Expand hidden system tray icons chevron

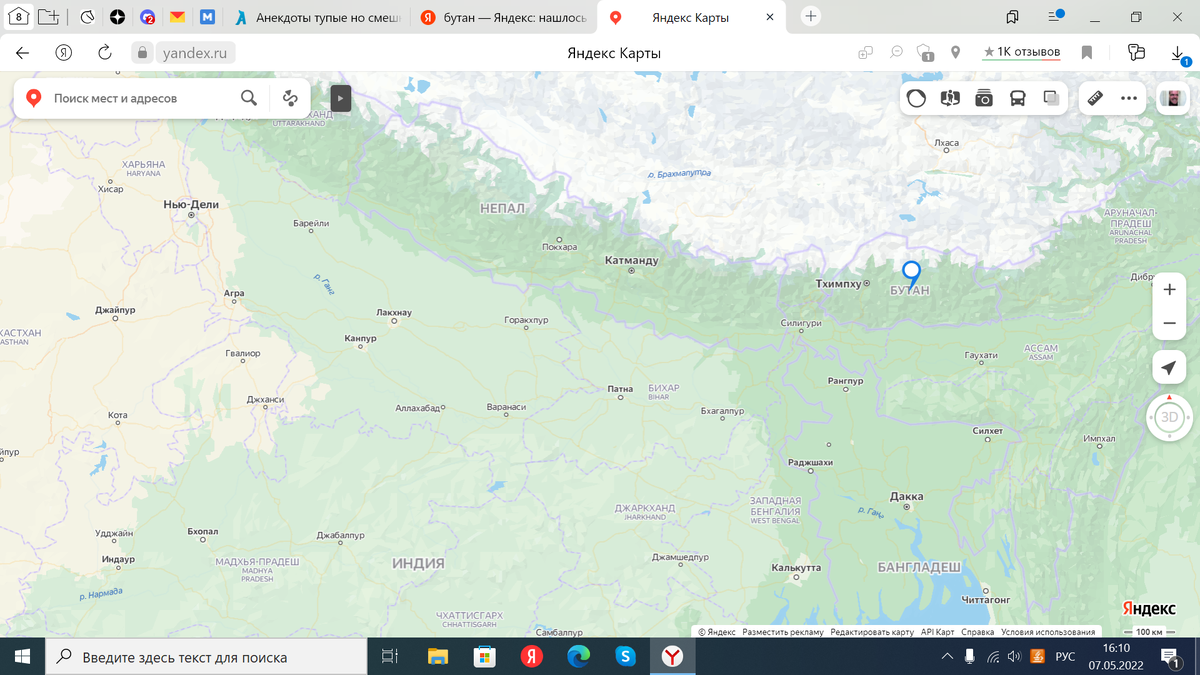(947, 656)
